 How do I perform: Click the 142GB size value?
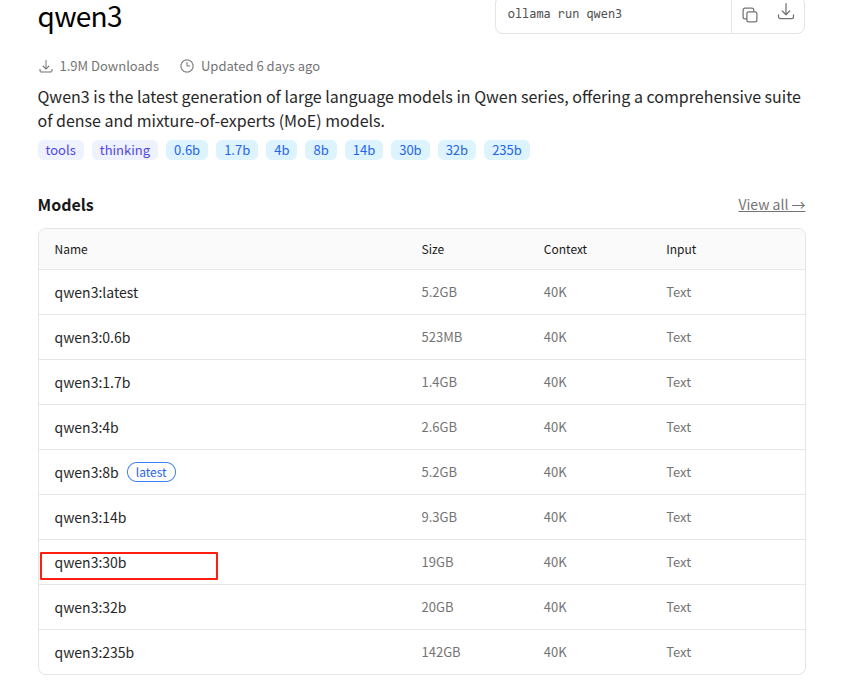[x=441, y=652]
